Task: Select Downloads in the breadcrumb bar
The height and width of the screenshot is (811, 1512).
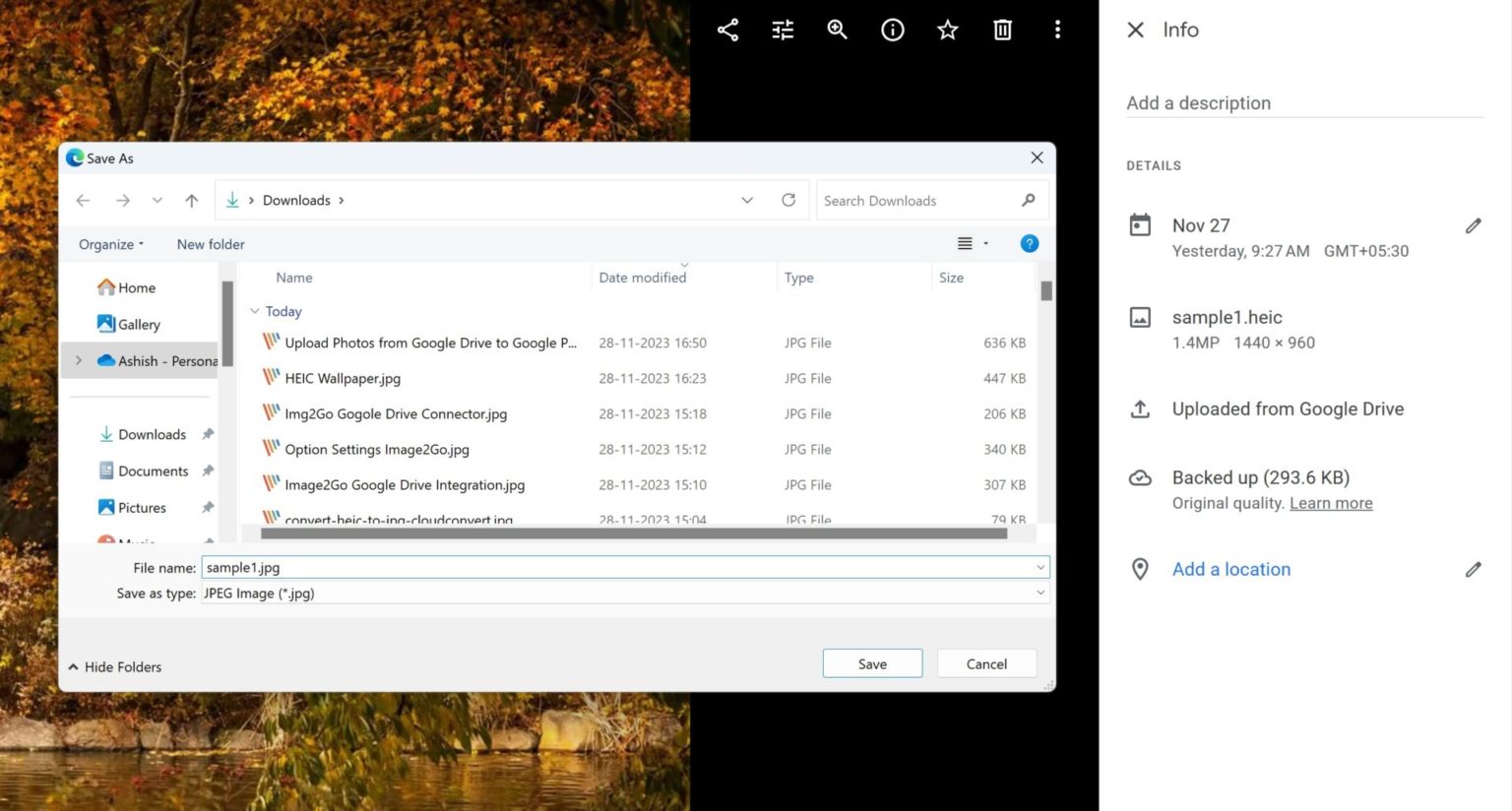Action: point(295,200)
